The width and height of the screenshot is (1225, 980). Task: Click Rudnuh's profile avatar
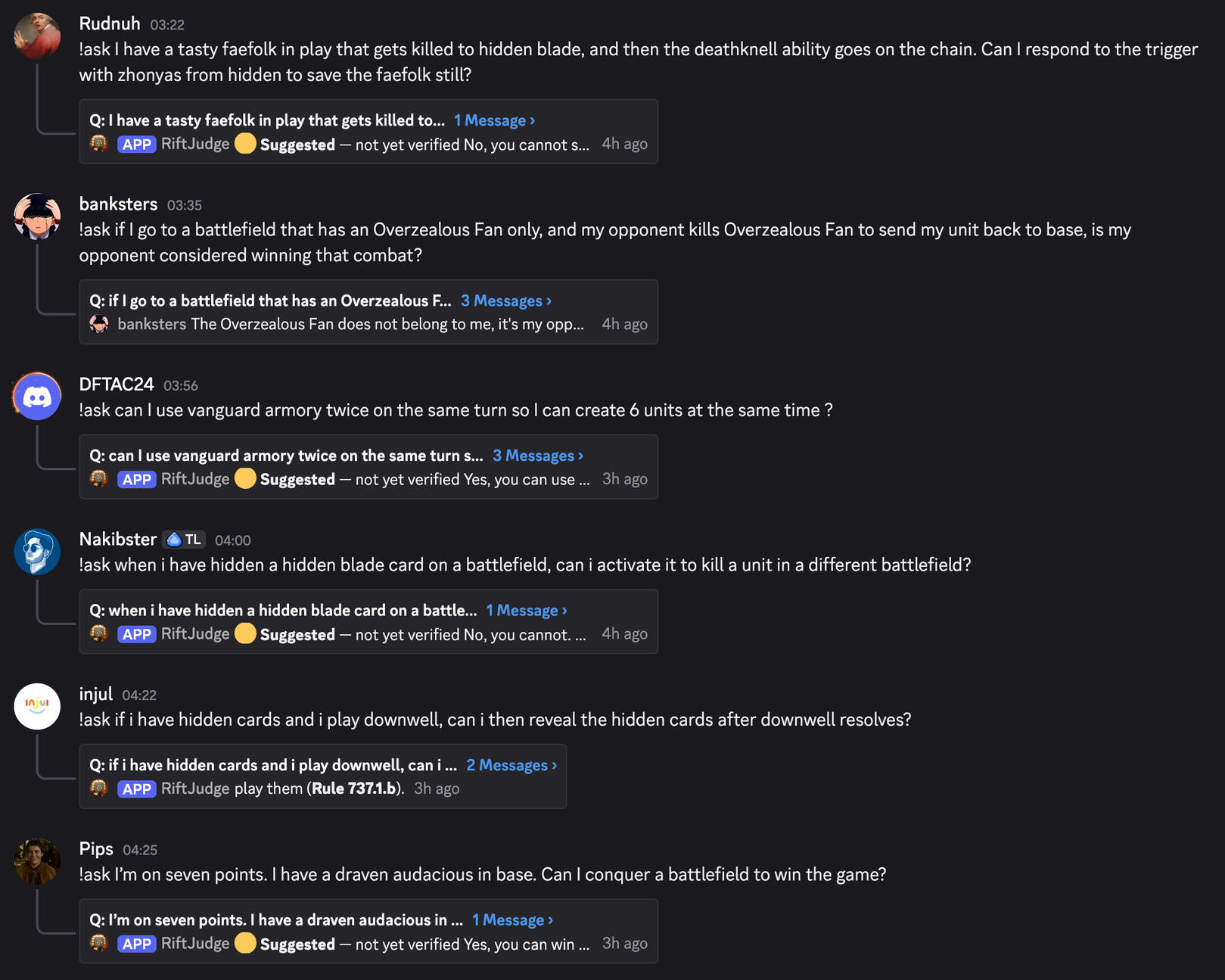point(37,36)
